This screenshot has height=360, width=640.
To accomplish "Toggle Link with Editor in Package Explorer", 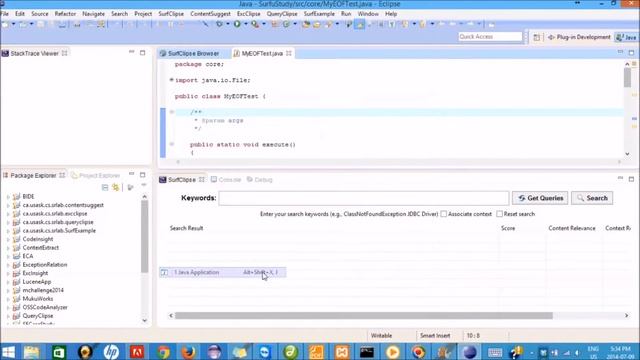I will tap(116, 187).
